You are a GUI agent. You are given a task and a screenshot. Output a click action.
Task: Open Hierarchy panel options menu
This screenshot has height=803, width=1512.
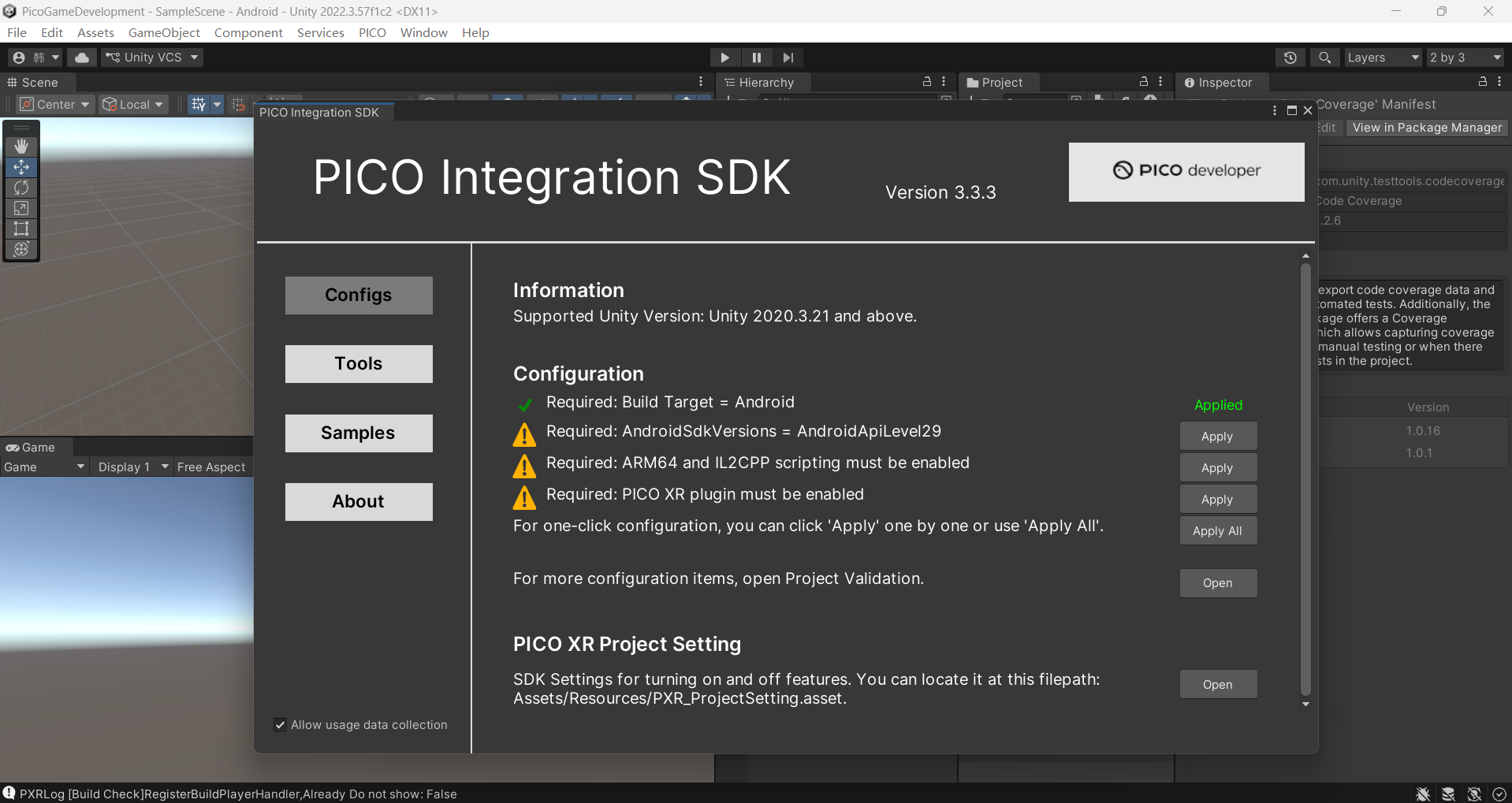click(944, 82)
